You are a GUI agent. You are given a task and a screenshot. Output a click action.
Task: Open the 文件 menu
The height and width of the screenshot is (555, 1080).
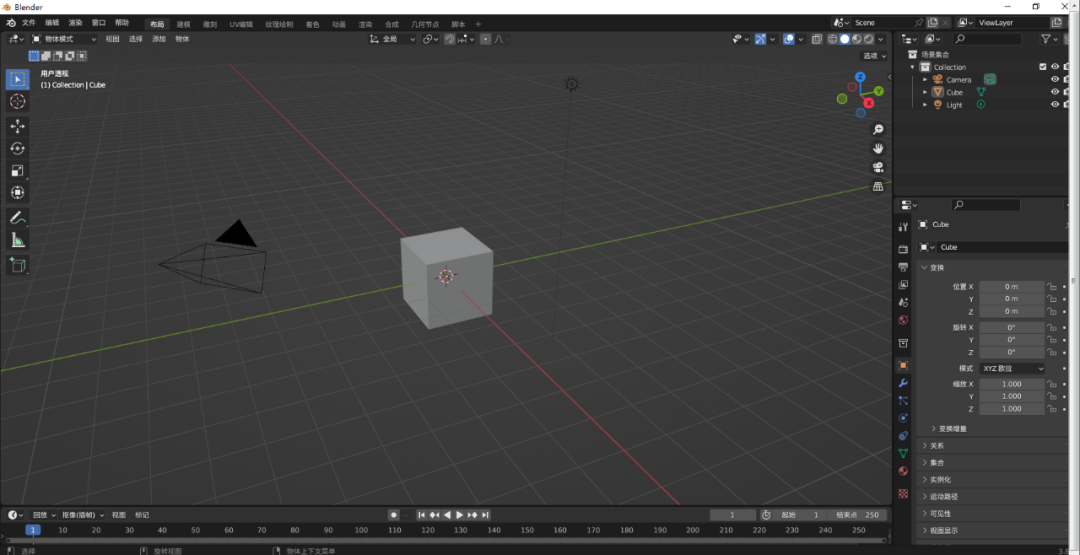(28, 22)
